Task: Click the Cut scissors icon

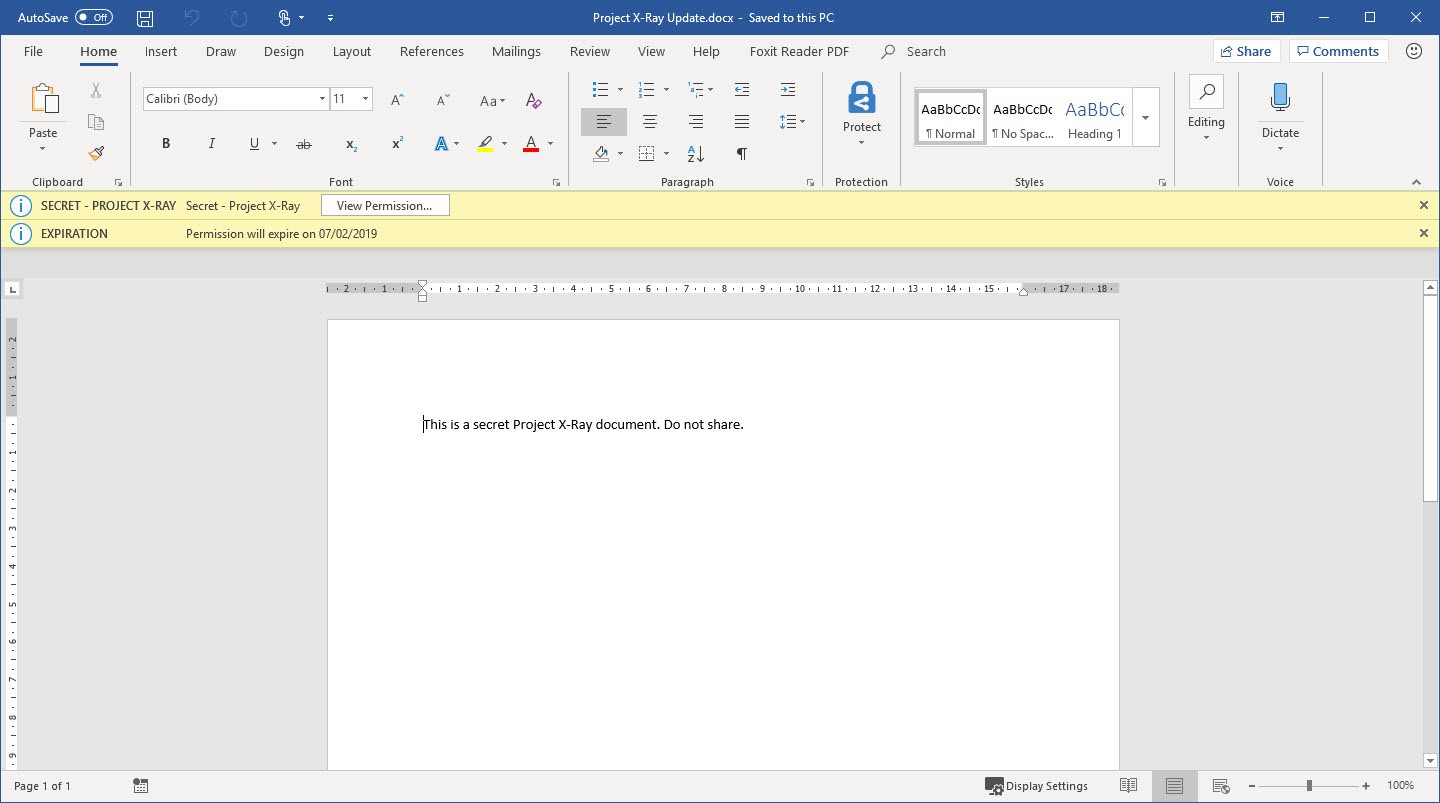Action: tap(96, 91)
